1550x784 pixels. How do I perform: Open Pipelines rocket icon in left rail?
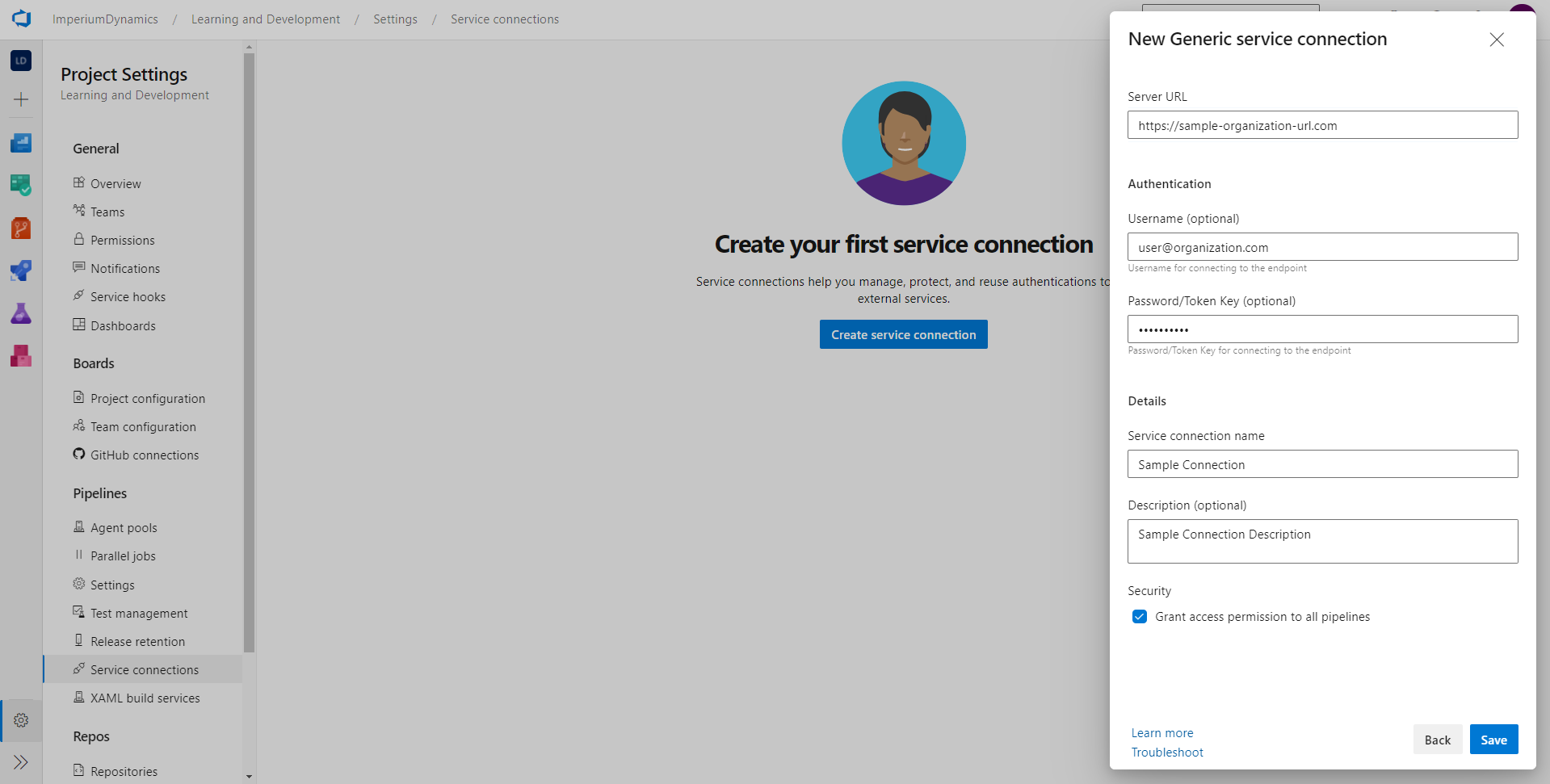click(x=21, y=270)
